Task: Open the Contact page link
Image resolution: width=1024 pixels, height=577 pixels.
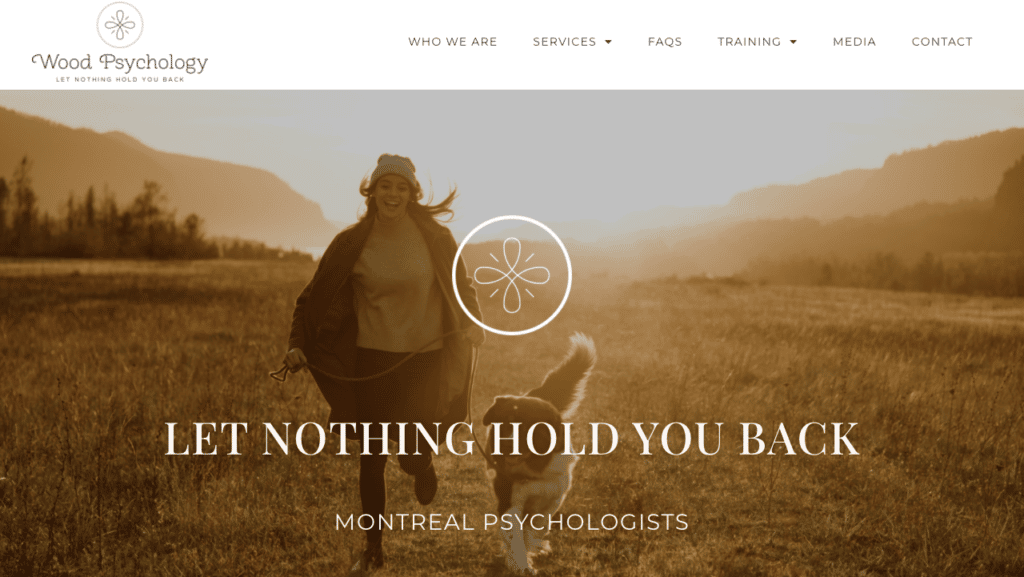Action: pyautogui.click(x=942, y=42)
